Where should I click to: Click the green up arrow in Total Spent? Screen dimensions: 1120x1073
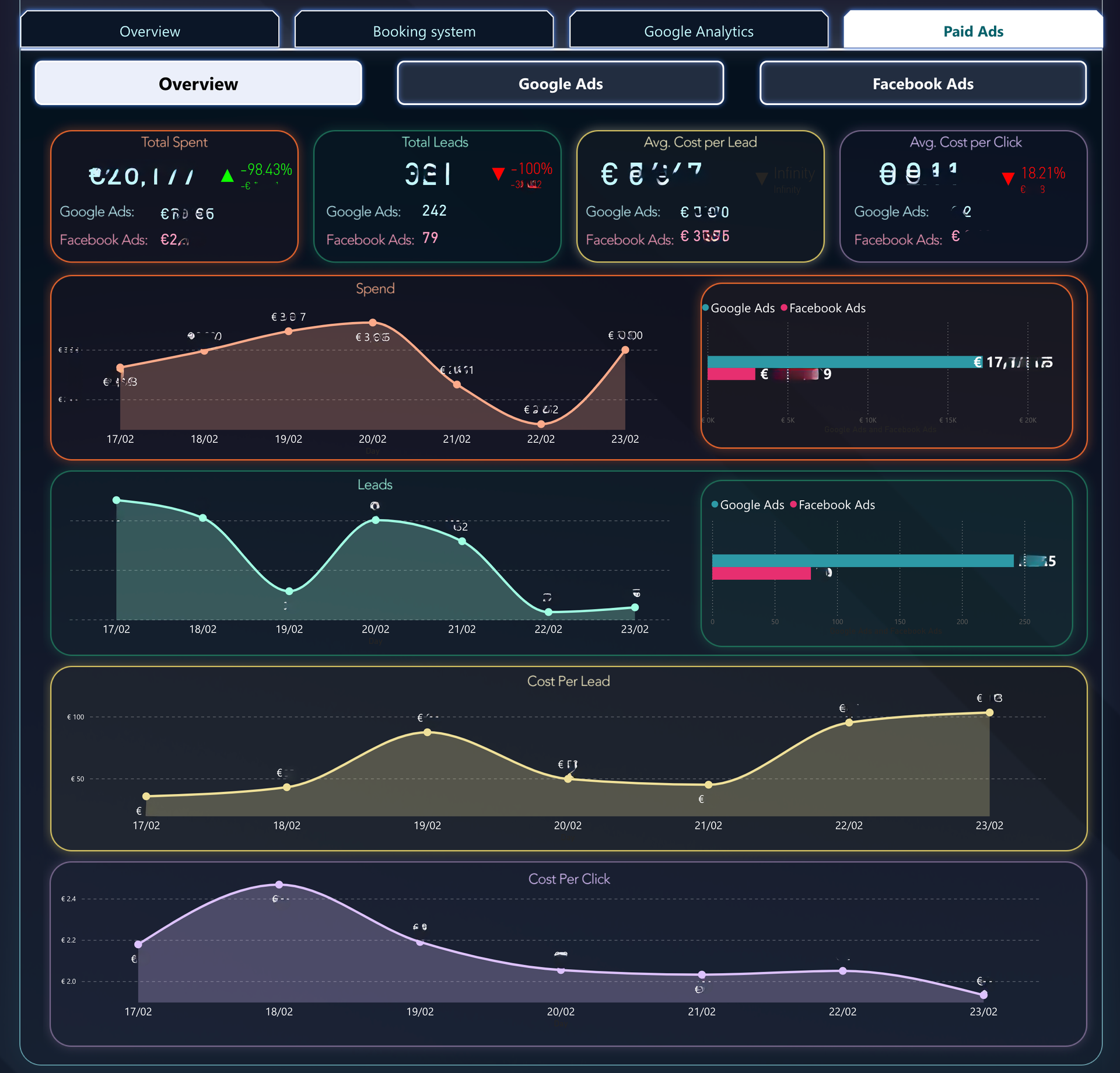[x=228, y=176]
